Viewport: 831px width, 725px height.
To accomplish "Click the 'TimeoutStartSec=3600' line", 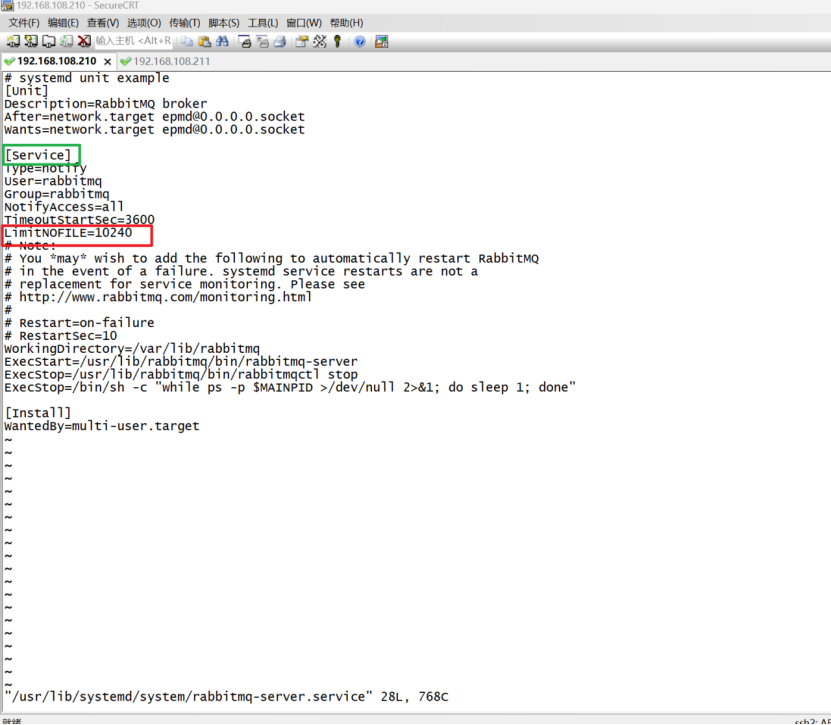I will click(79, 219).
